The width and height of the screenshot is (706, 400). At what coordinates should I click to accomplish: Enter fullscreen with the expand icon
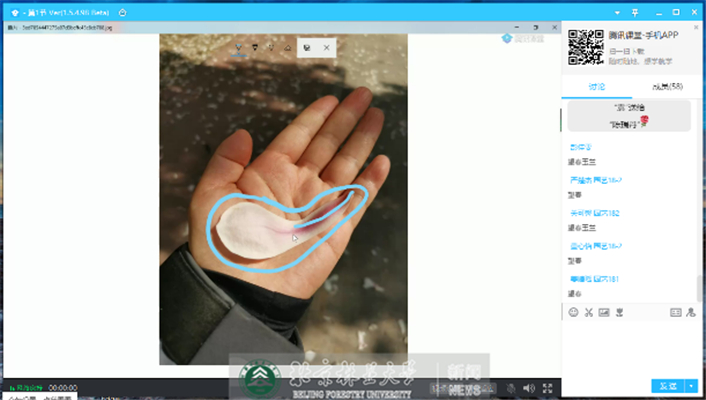click(548, 388)
